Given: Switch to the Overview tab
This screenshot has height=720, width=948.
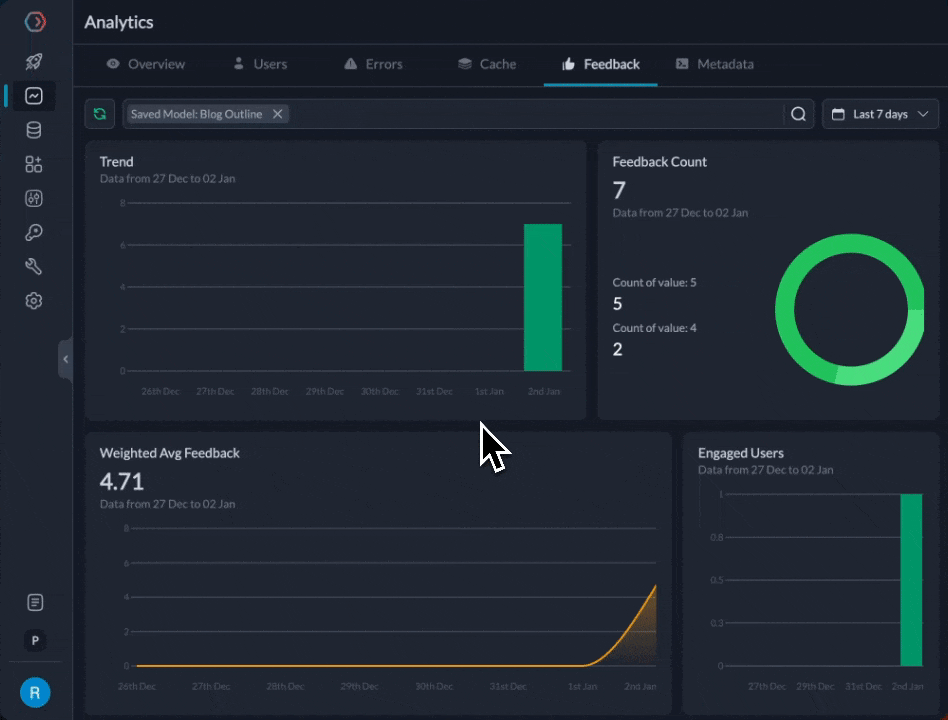Looking at the screenshot, I should pos(146,64).
